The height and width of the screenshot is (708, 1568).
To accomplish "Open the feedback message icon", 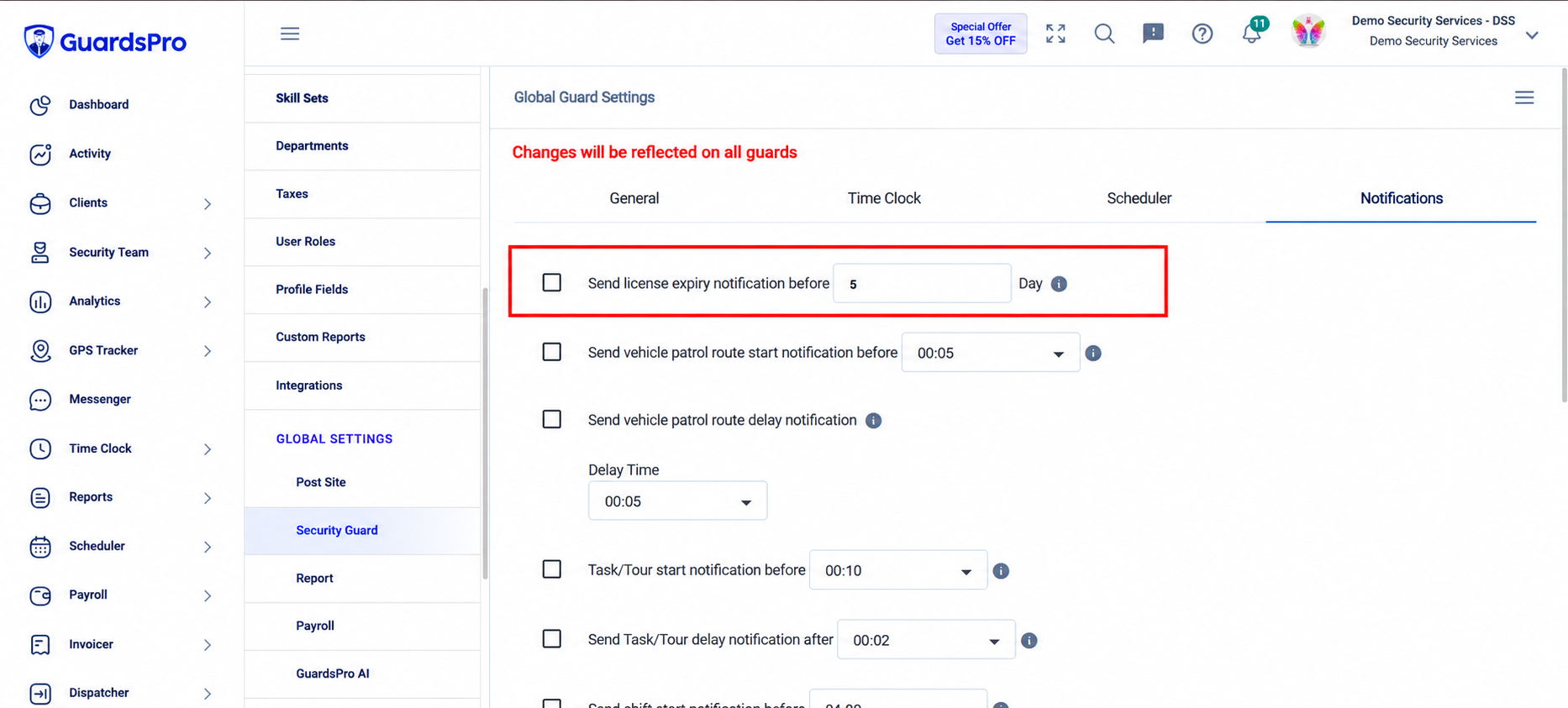I will [x=1153, y=34].
